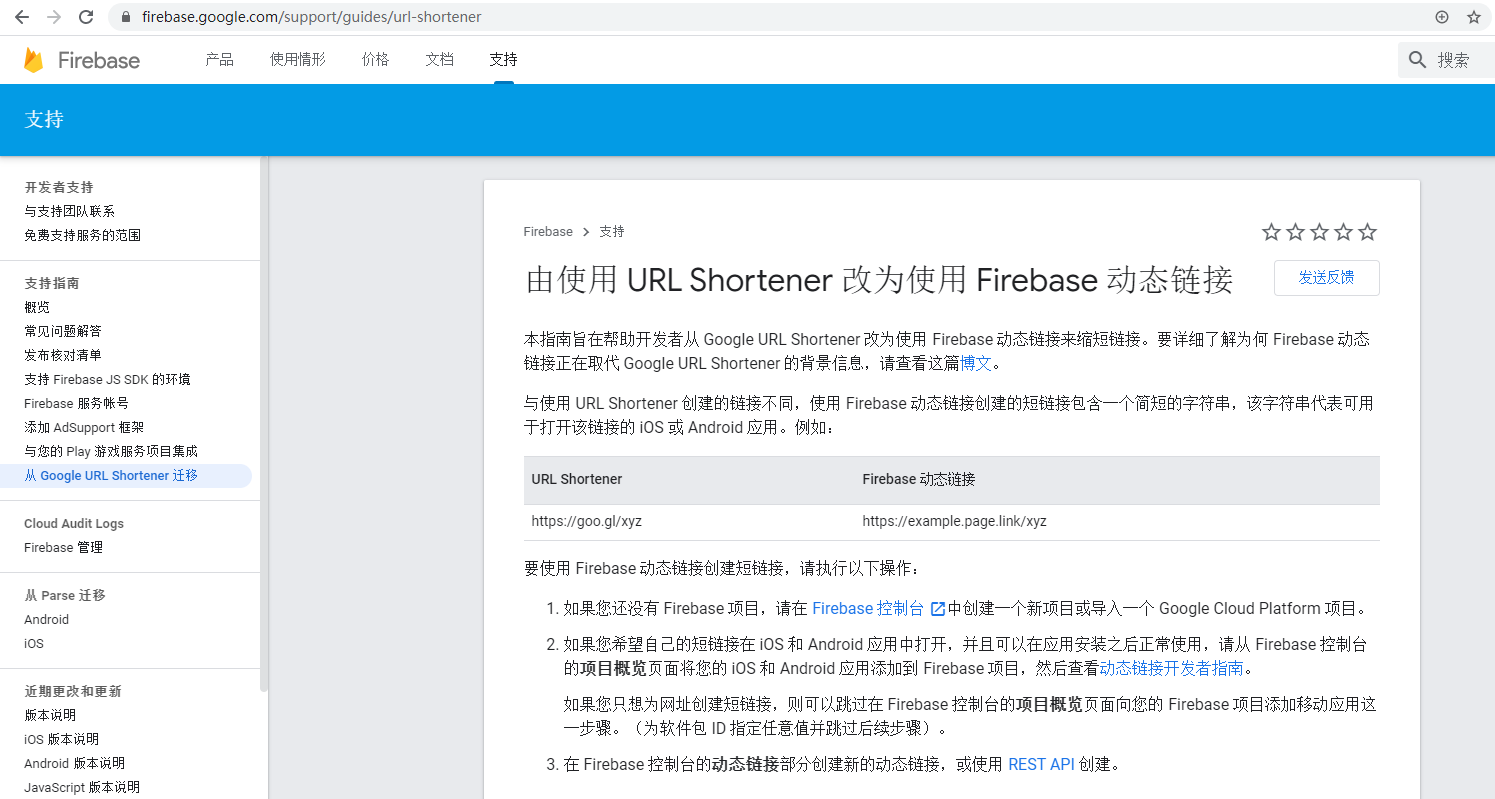Click the zoom plus icon in address bar

(x=1441, y=17)
